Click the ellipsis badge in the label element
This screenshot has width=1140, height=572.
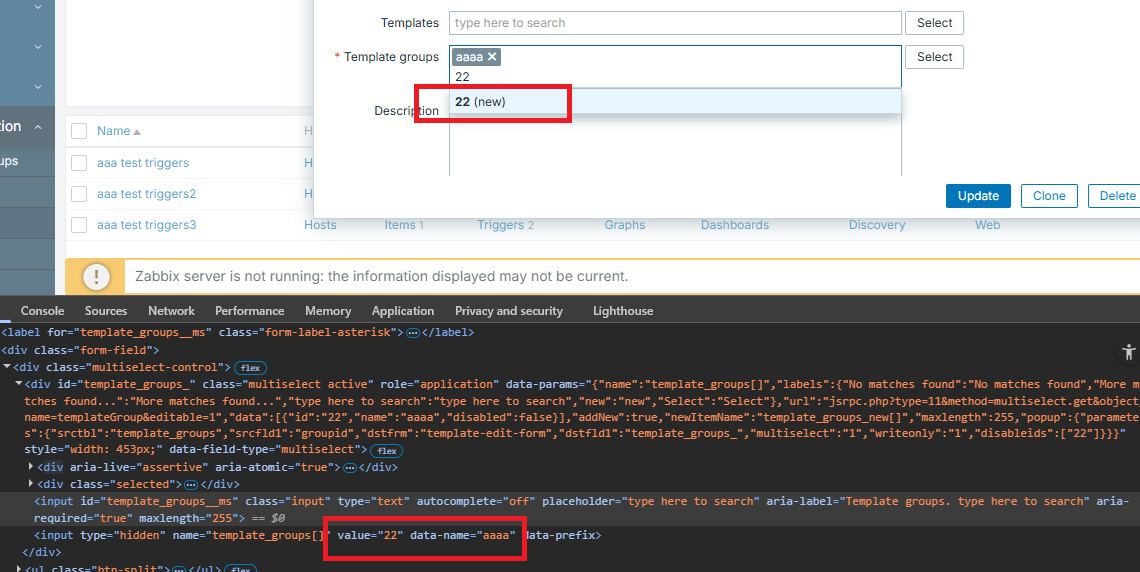point(414,332)
